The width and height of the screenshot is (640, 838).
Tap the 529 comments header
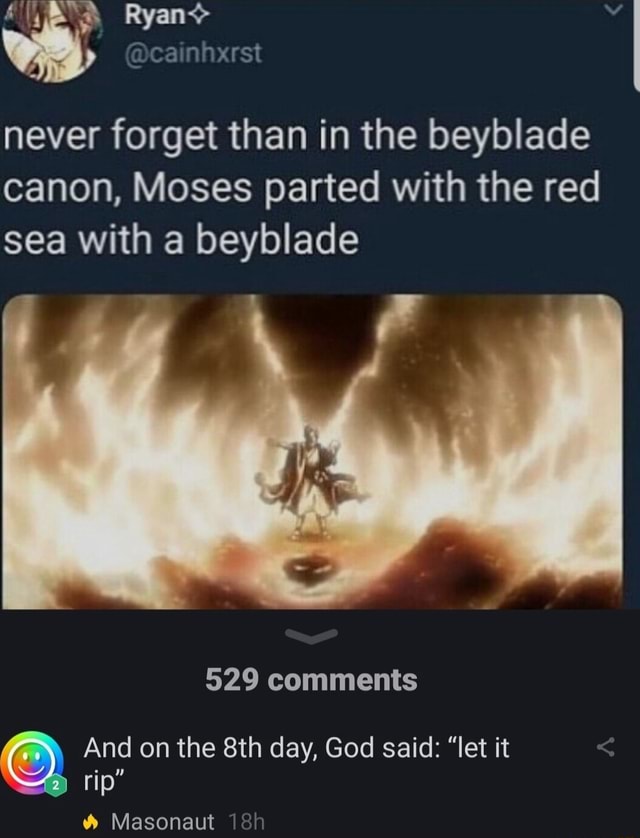click(311, 680)
